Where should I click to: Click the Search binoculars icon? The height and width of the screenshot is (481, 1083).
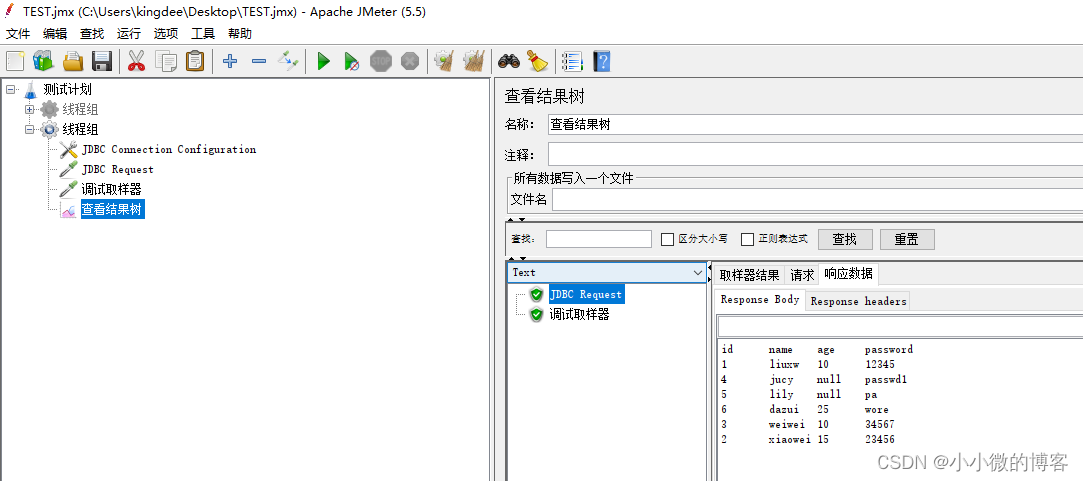point(509,62)
